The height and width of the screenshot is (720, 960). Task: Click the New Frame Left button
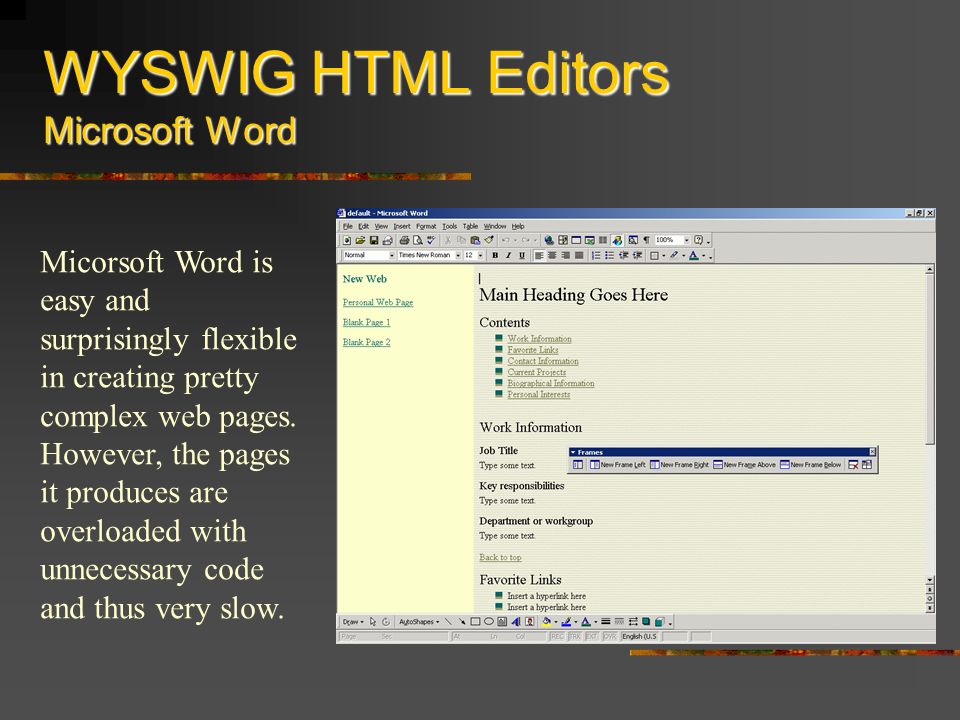pos(617,465)
